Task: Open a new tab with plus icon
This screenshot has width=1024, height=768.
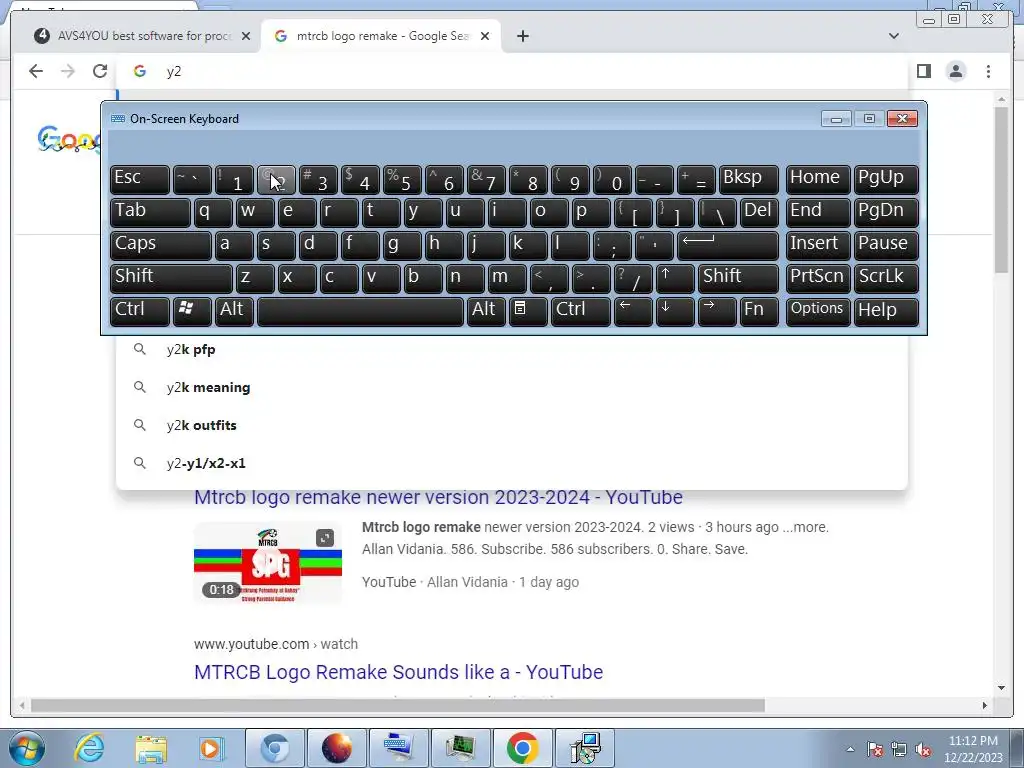Action: point(522,36)
